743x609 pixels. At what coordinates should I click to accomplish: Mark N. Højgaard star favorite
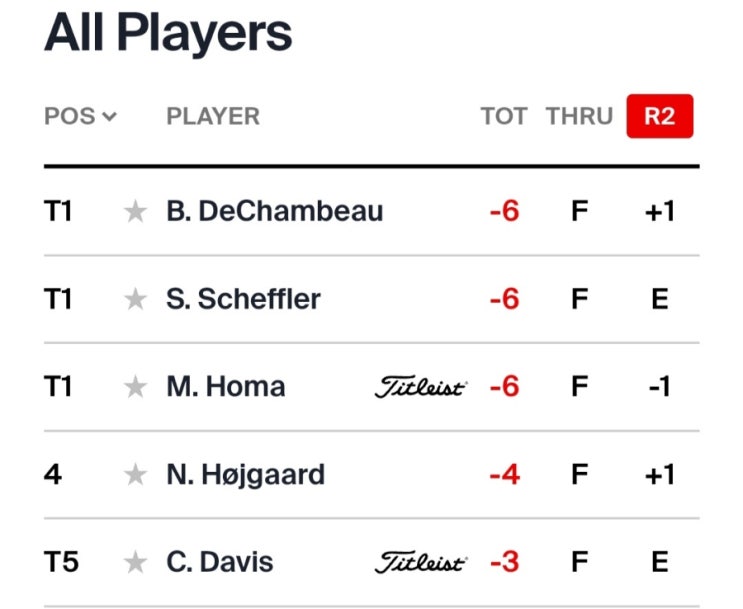pos(136,474)
